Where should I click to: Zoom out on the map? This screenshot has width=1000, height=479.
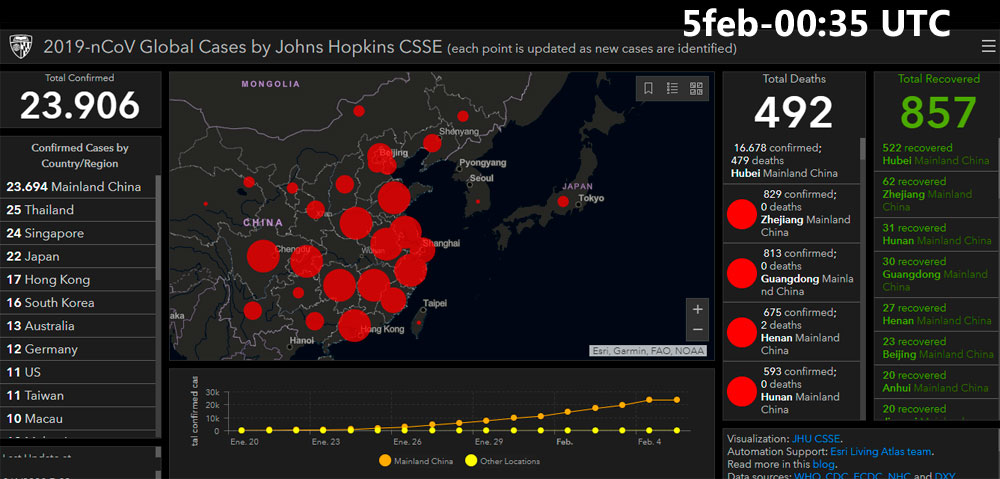698,330
